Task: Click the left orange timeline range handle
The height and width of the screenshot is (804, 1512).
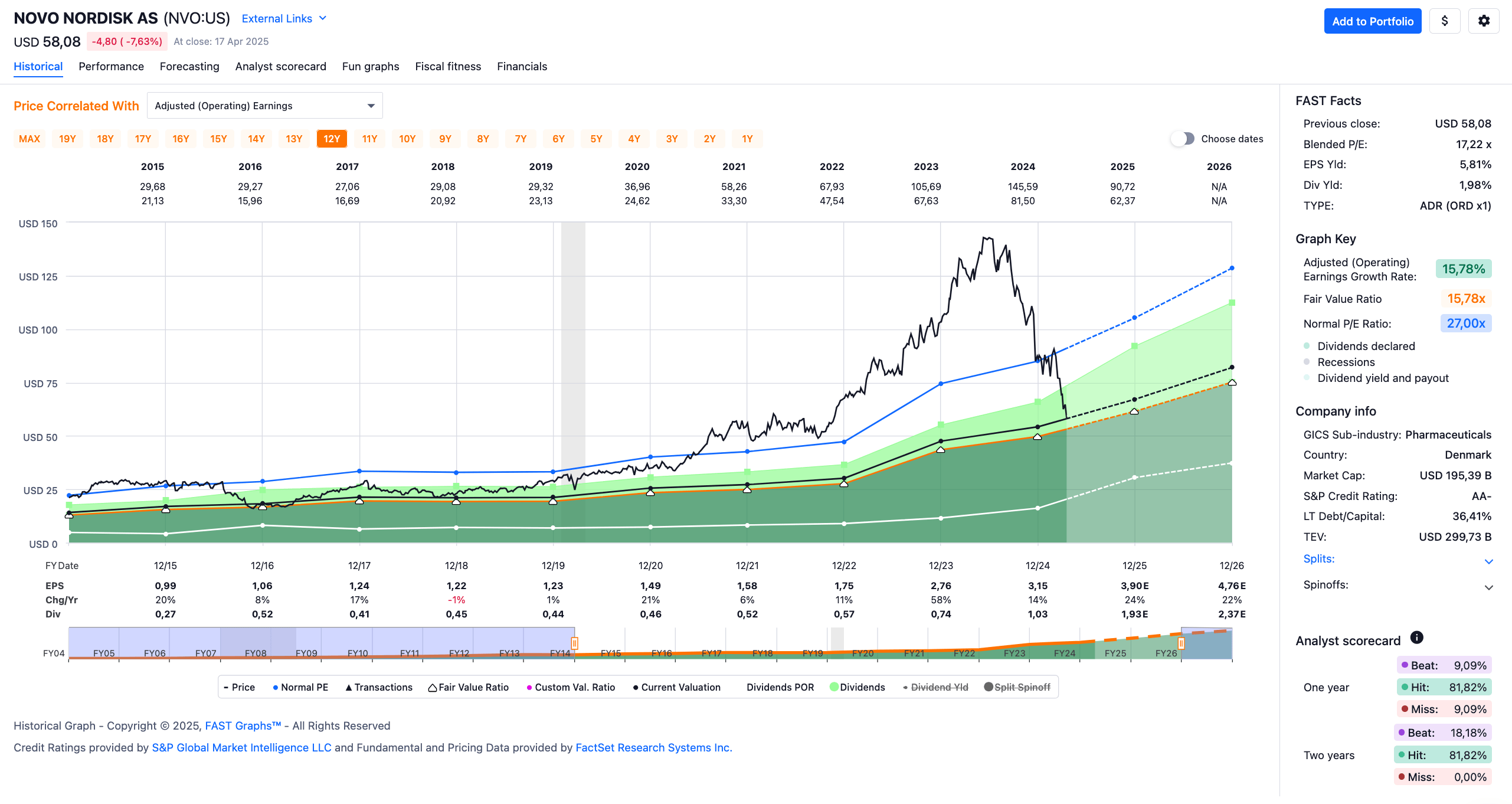Action: coord(574,643)
